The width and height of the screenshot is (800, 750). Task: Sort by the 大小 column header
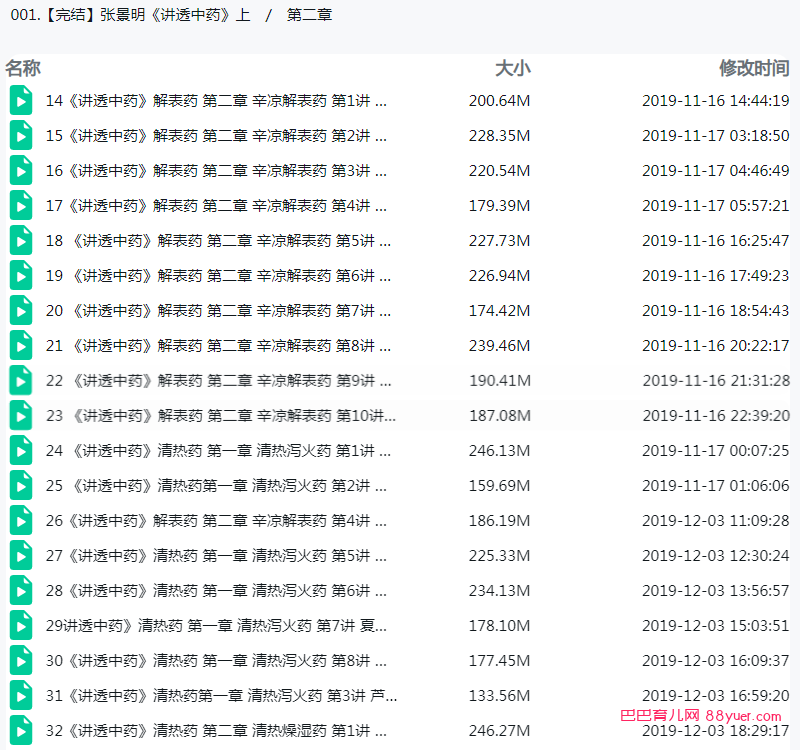coord(513,68)
